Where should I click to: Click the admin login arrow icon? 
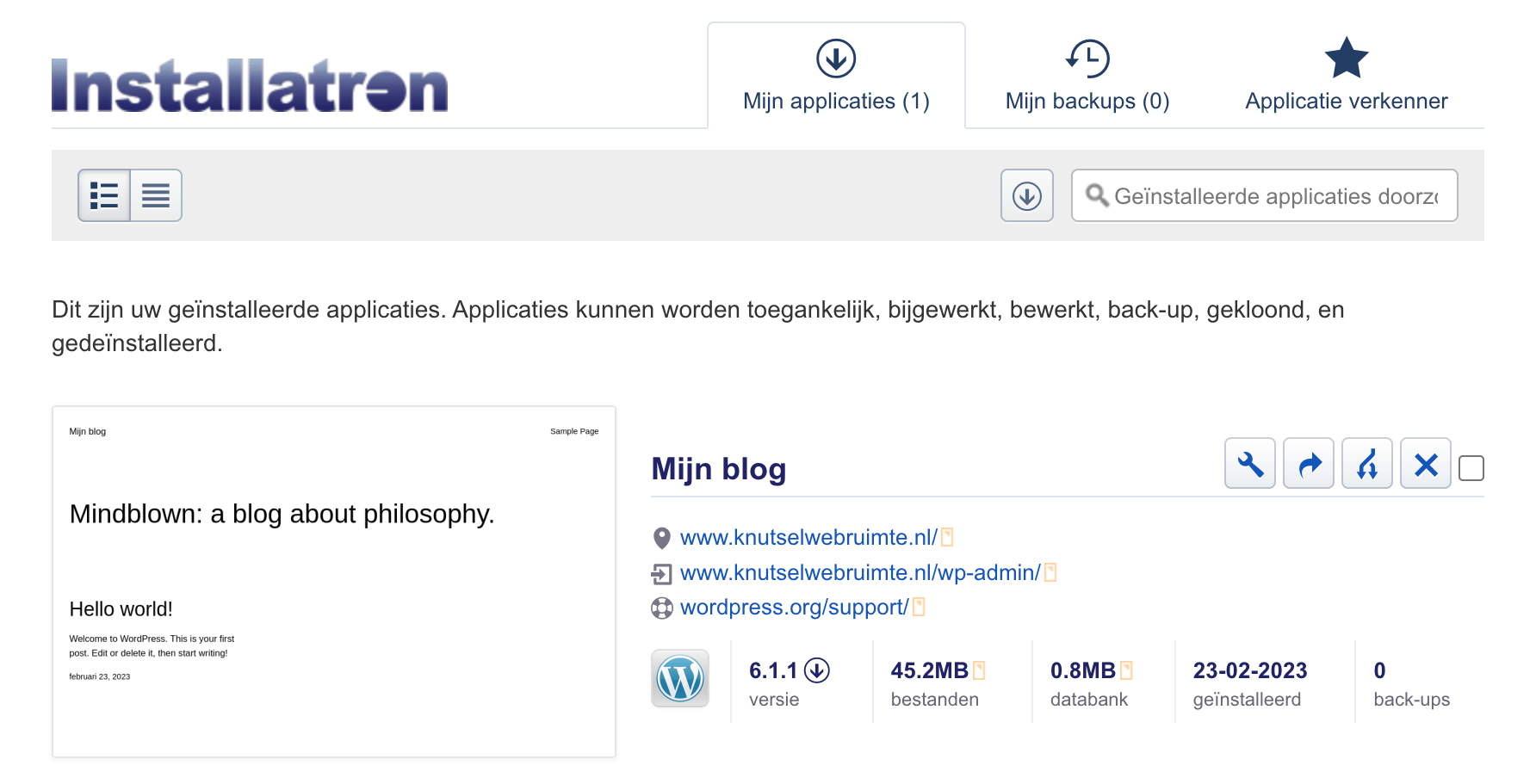pyautogui.click(x=662, y=573)
